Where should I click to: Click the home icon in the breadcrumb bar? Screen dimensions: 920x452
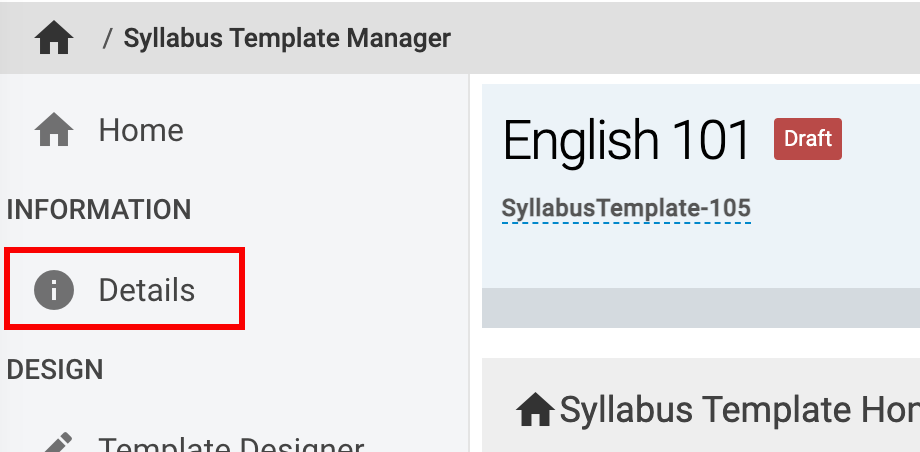coord(54,39)
